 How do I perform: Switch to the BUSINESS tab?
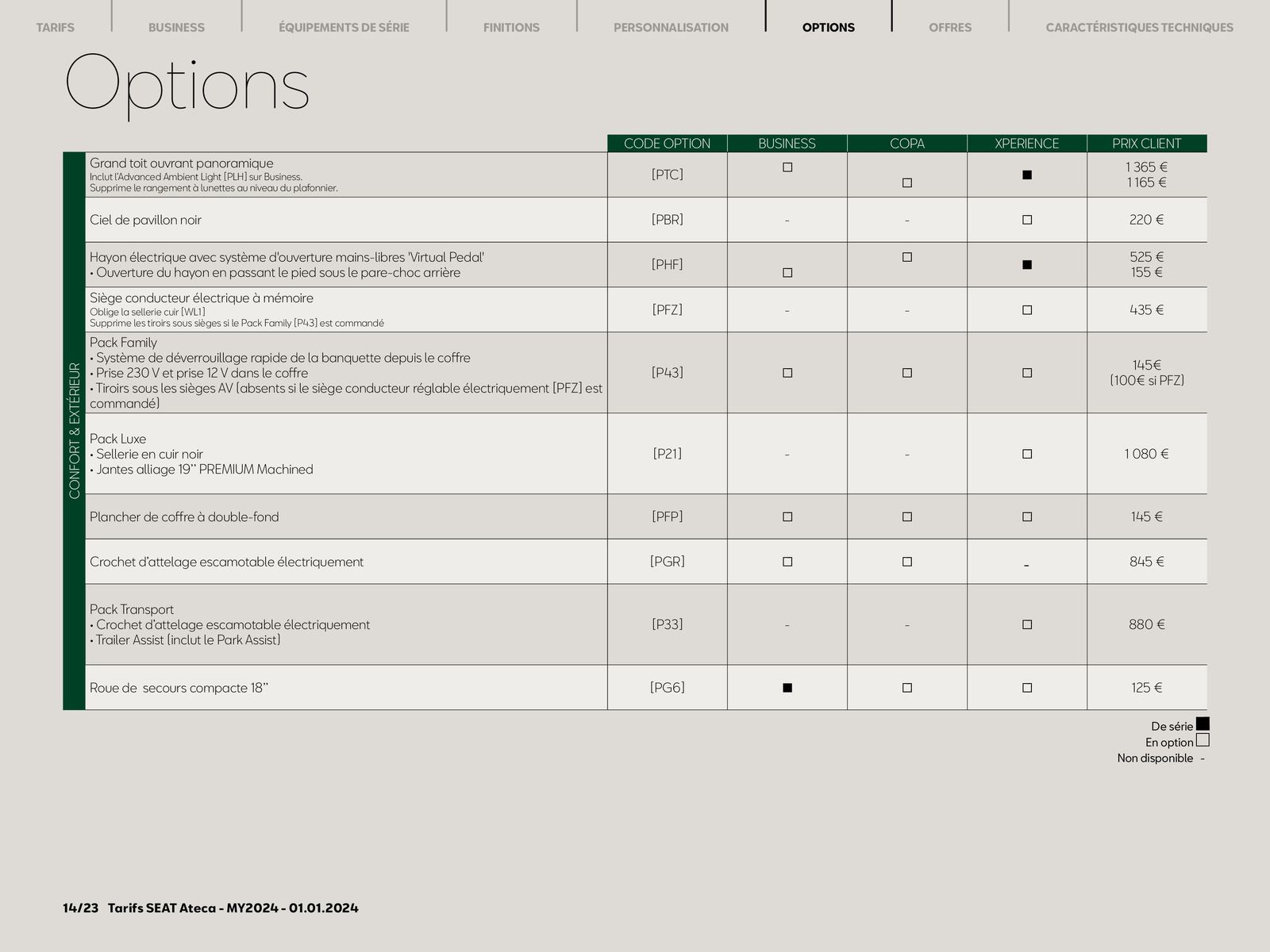point(176,27)
